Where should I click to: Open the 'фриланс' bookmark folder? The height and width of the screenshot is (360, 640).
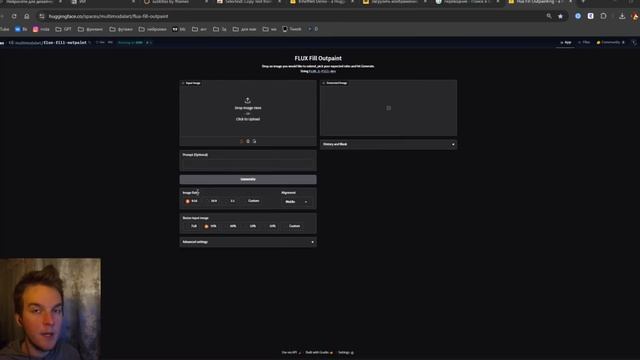(x=90, y=29)
